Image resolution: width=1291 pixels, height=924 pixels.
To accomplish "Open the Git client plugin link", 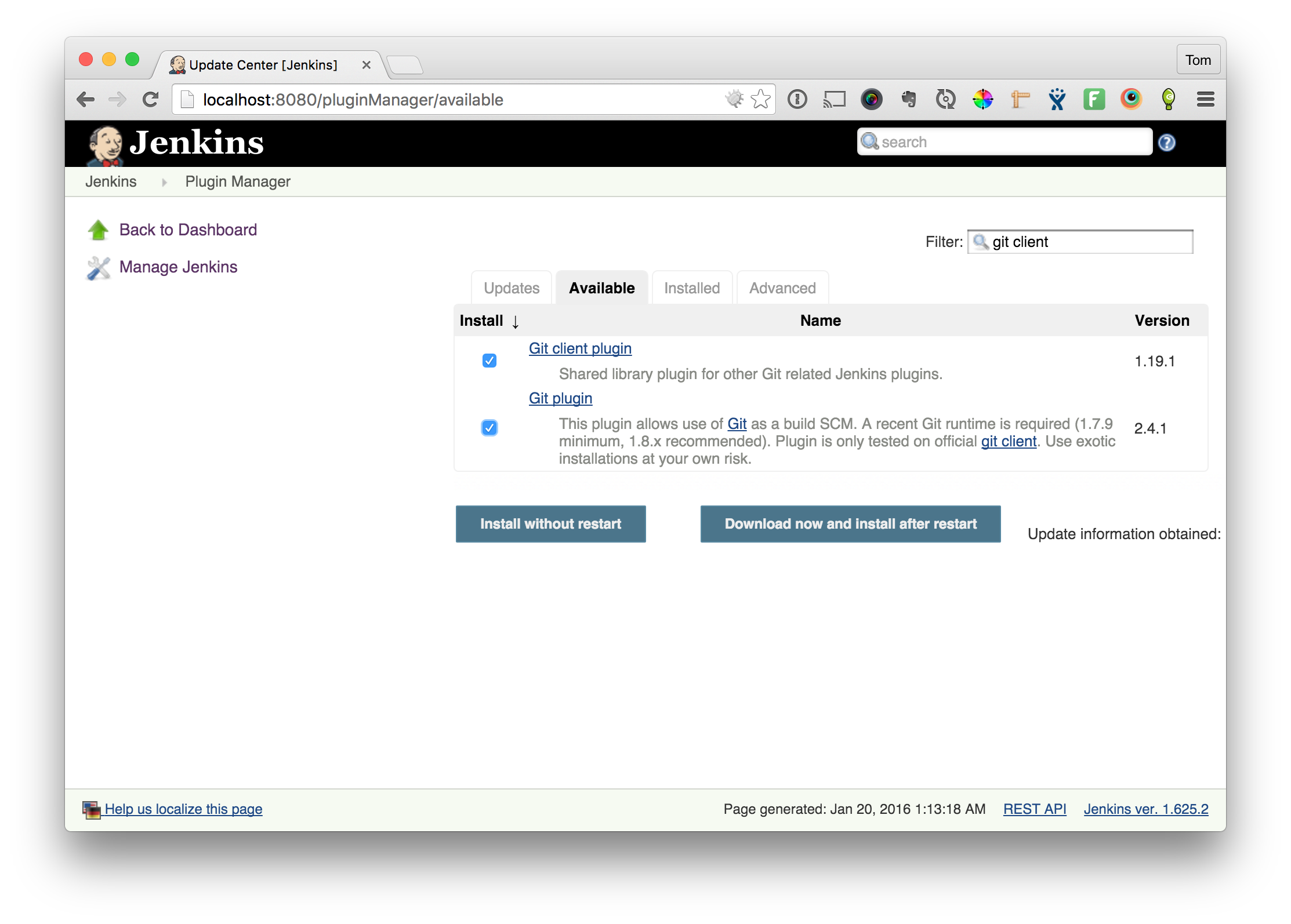I will [x=580, y=348].
